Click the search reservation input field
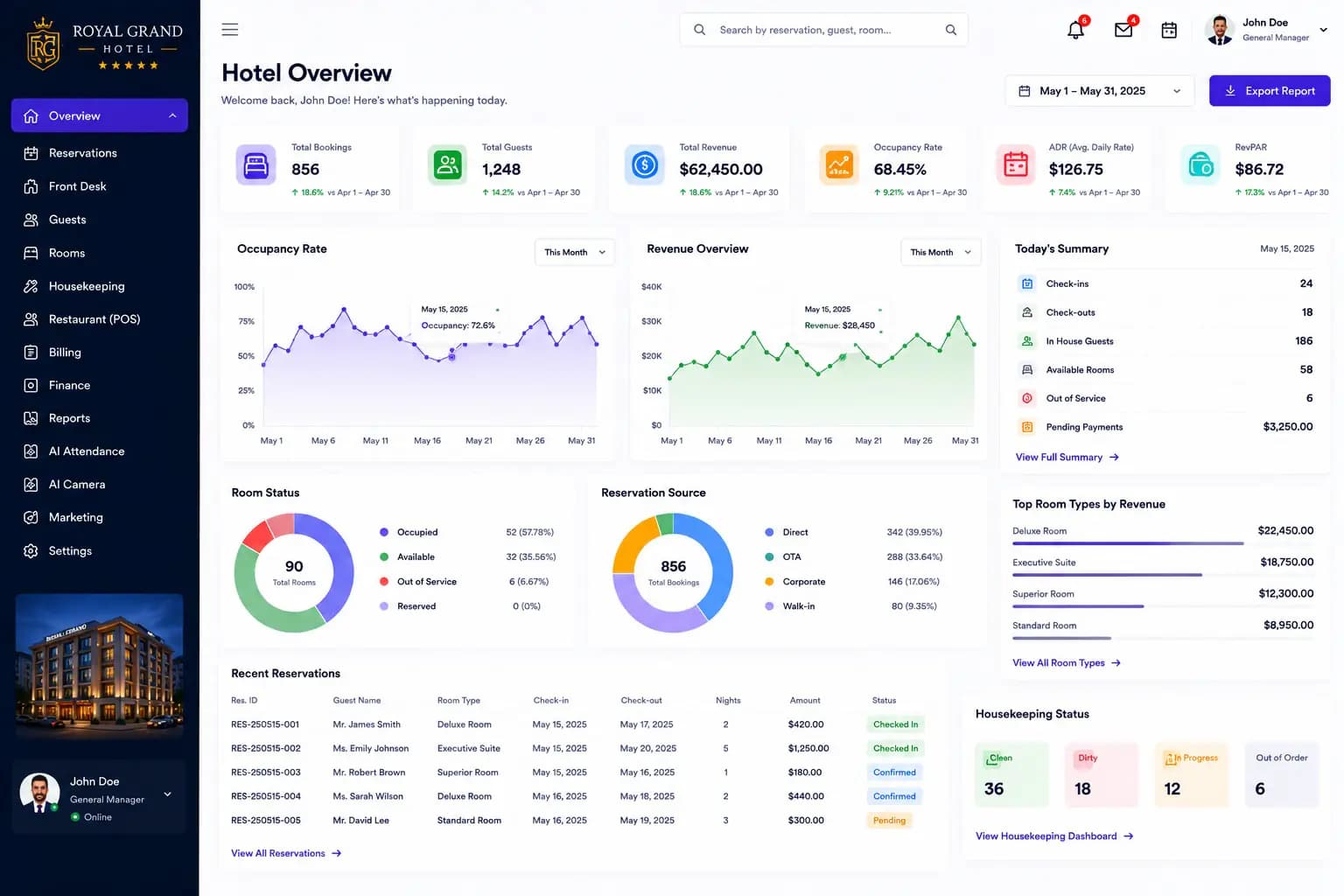This screenshot has width=1344, height=896. tap(823, 30)
